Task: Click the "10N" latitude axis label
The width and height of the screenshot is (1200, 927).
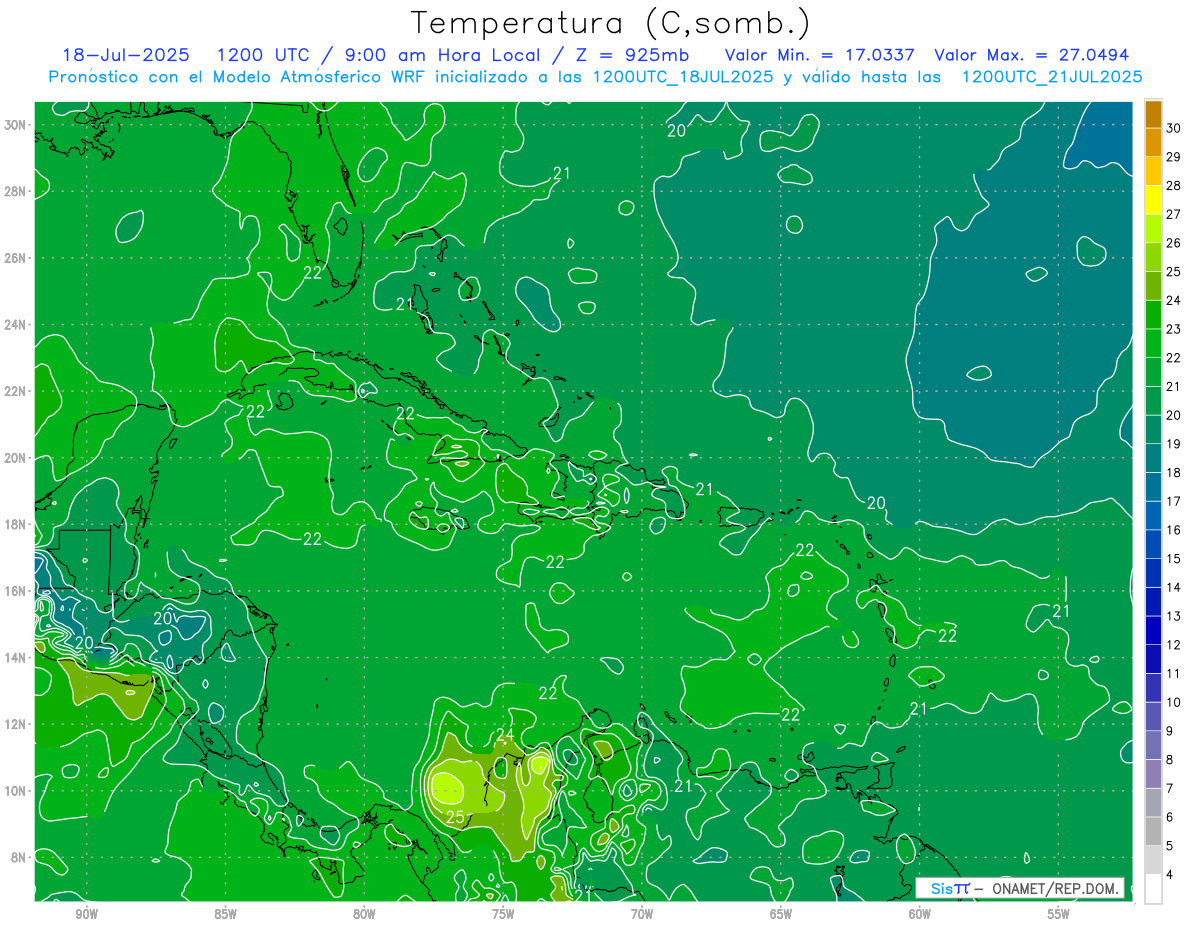Action: click(x=15, y=791)
